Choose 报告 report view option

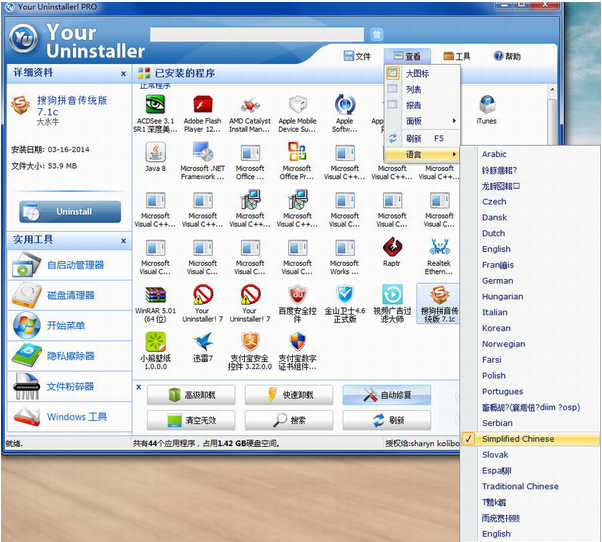click(422, 105)
